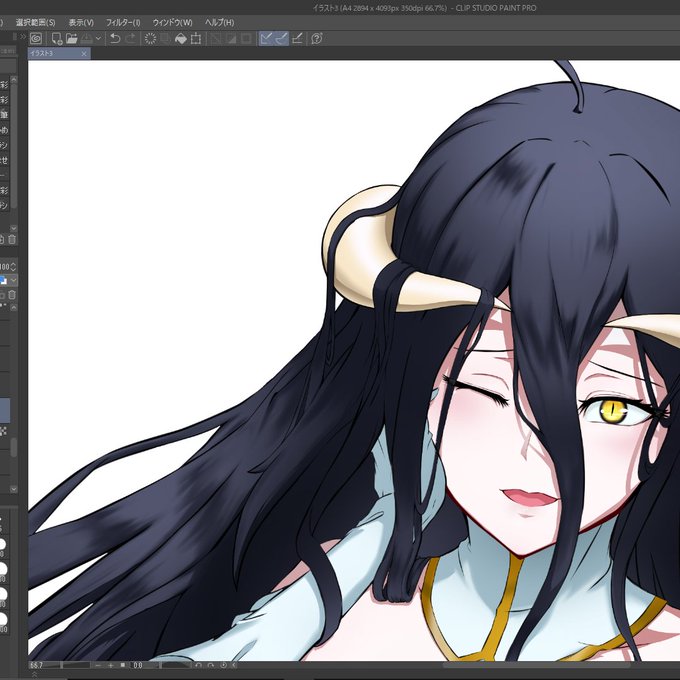Click the left-arrow icon at the status bar end
680x680 pixels.
tap(234, 665)
